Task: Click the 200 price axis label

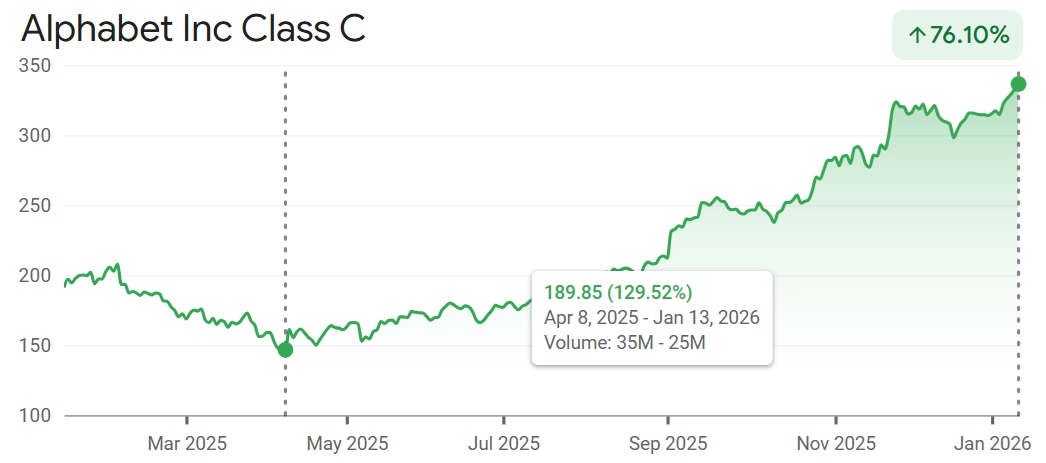Action: click(36, 276)
